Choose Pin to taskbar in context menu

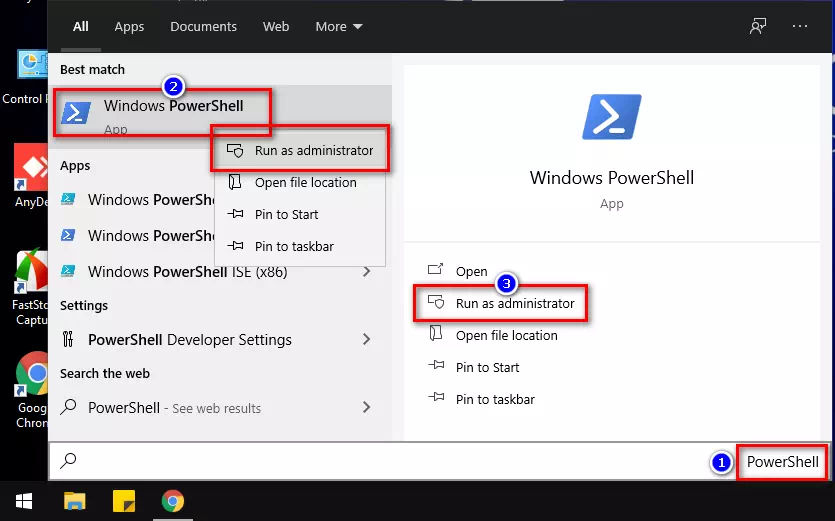pos(300,246)
